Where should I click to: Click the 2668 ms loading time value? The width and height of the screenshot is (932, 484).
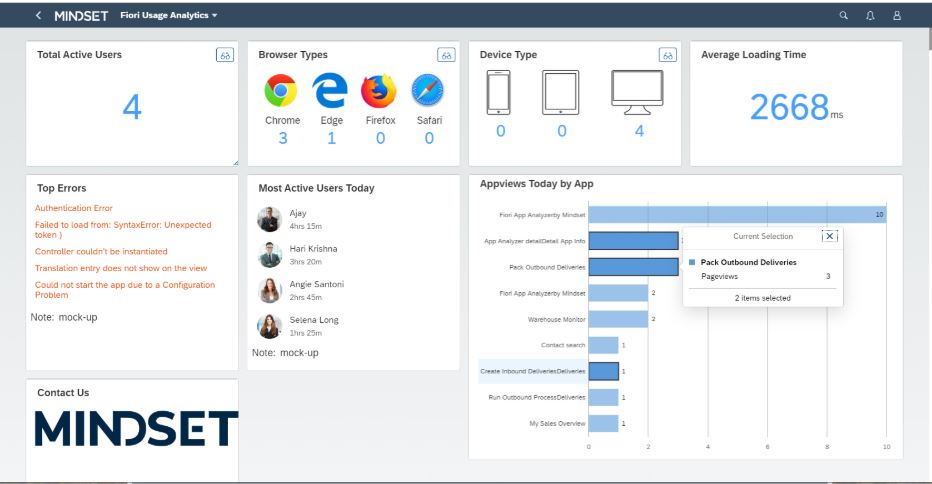[796, 107]
